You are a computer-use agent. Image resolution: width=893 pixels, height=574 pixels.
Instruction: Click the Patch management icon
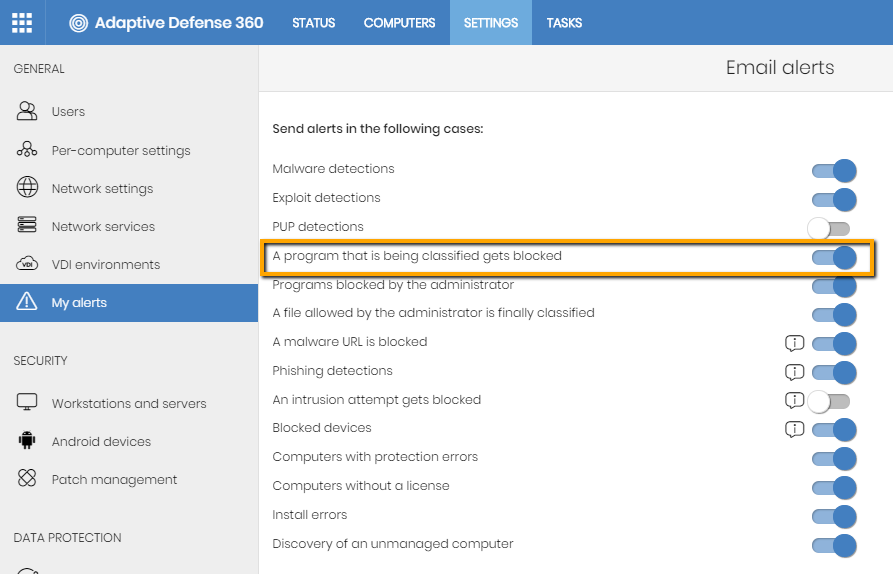pyautogui.click(x=27, y=478)
